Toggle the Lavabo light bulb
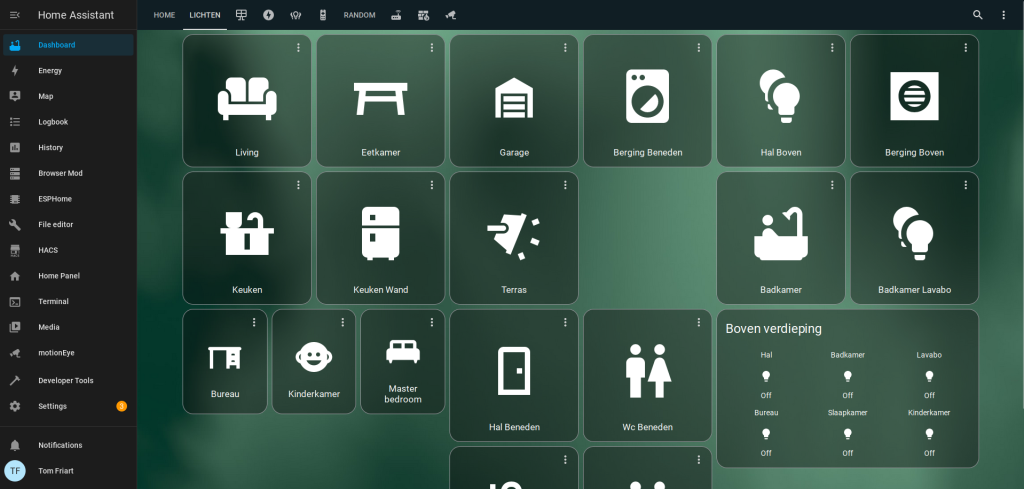This screenshot has width=1024, height=489. [x=929, y=377]
